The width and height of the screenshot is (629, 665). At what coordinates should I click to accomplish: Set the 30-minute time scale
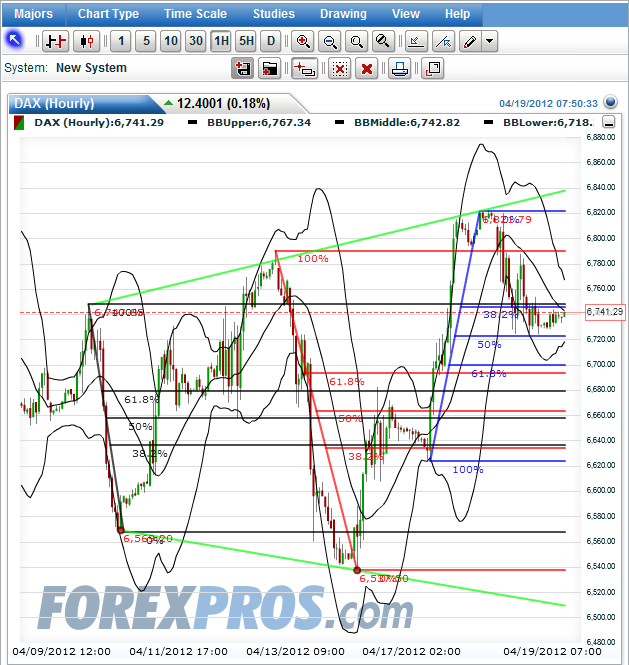tap(196, 41)
